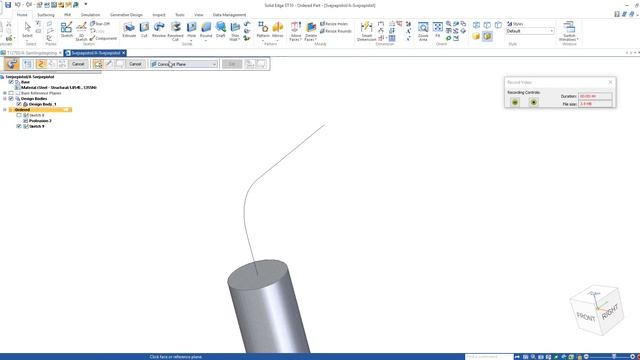Image resolution: width=640 pixels, height=360 pixels.
Task: Switch to the first document tab
Action: coord(31,53)
